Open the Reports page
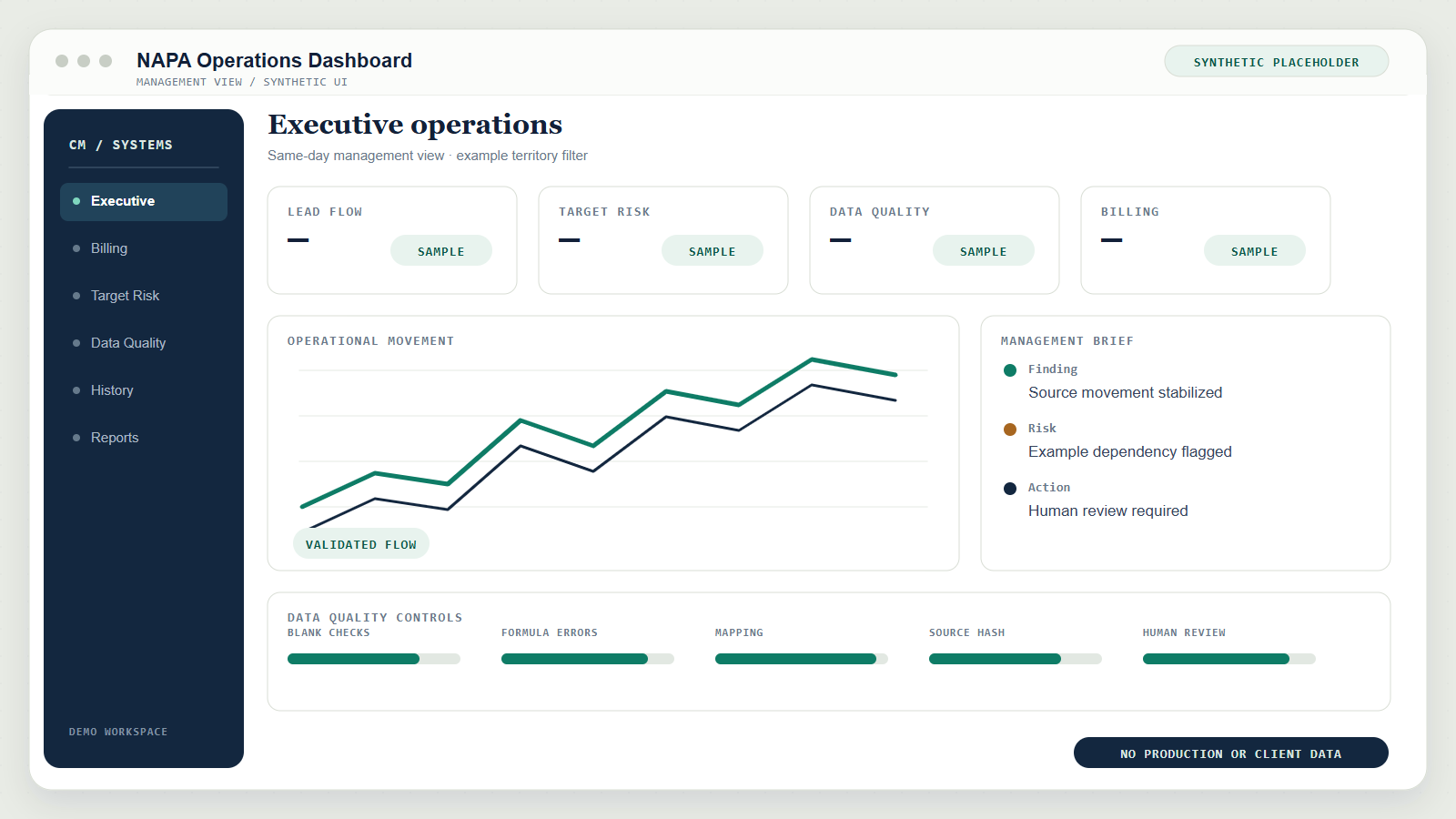The width and height of the screenshot is (1456, 819). coord(144,438)
